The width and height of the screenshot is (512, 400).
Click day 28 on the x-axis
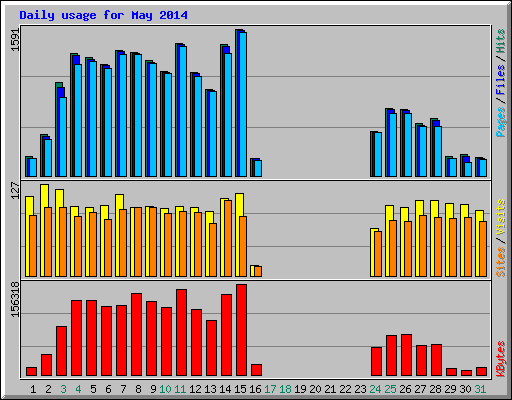(435, 389)
